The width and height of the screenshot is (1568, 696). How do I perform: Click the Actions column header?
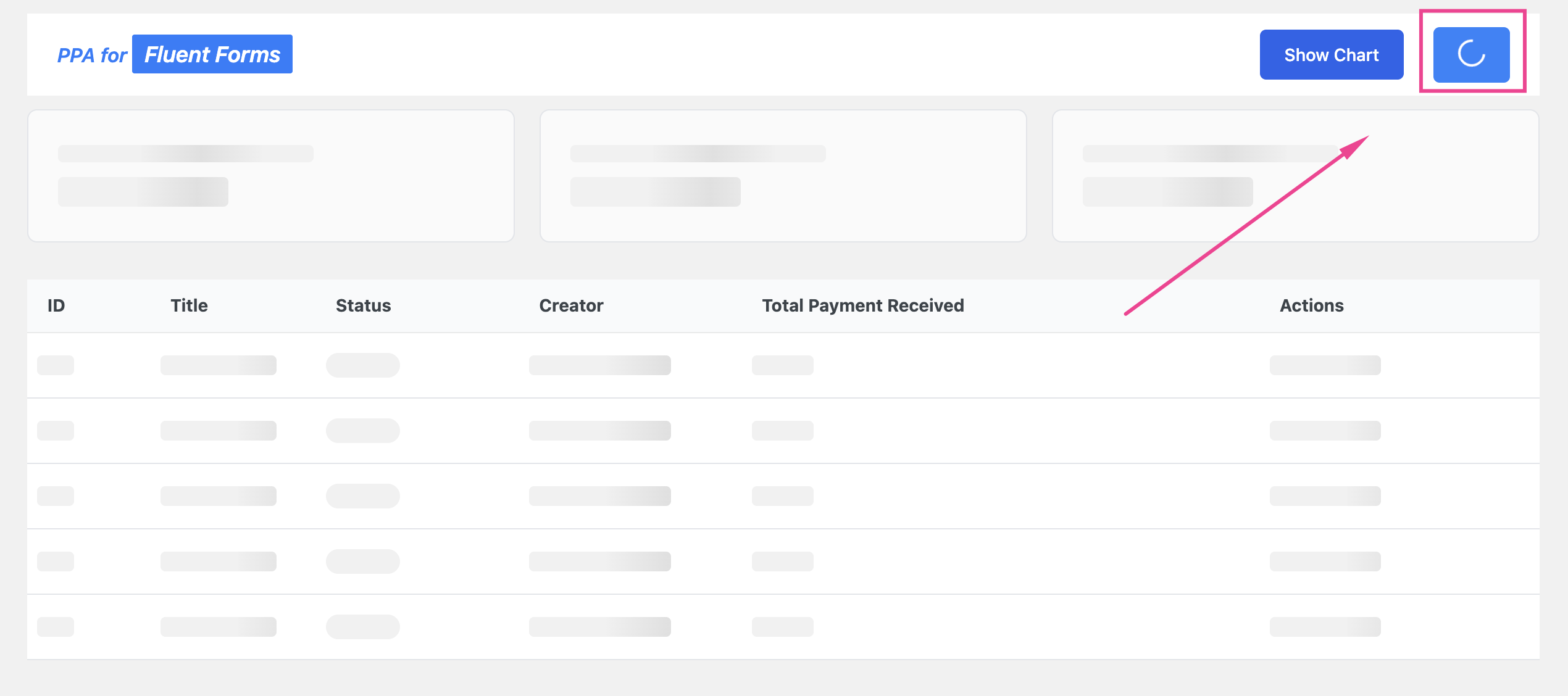click(1311, 305)
